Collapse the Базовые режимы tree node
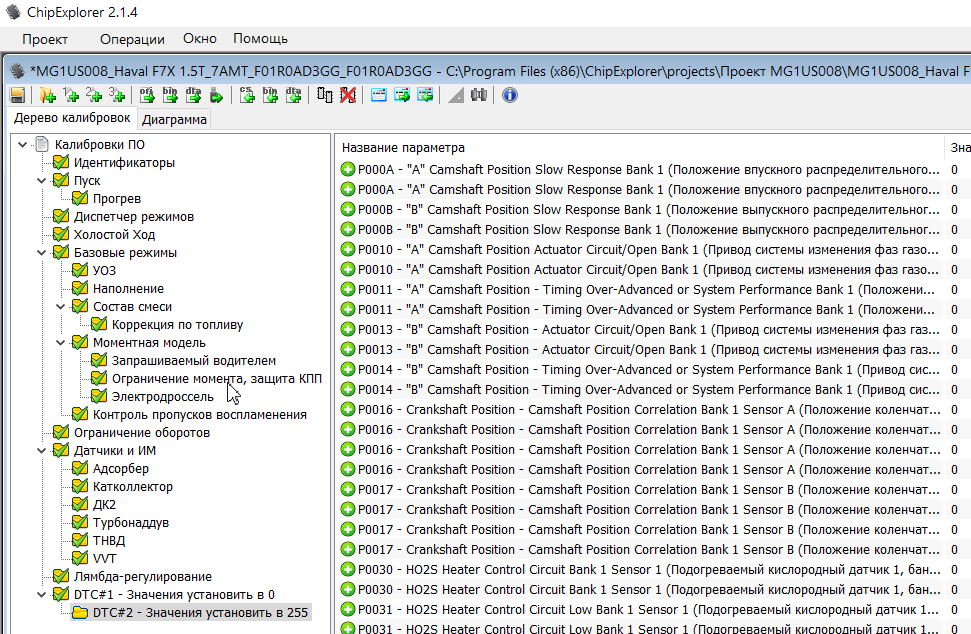 pos(41,252)
